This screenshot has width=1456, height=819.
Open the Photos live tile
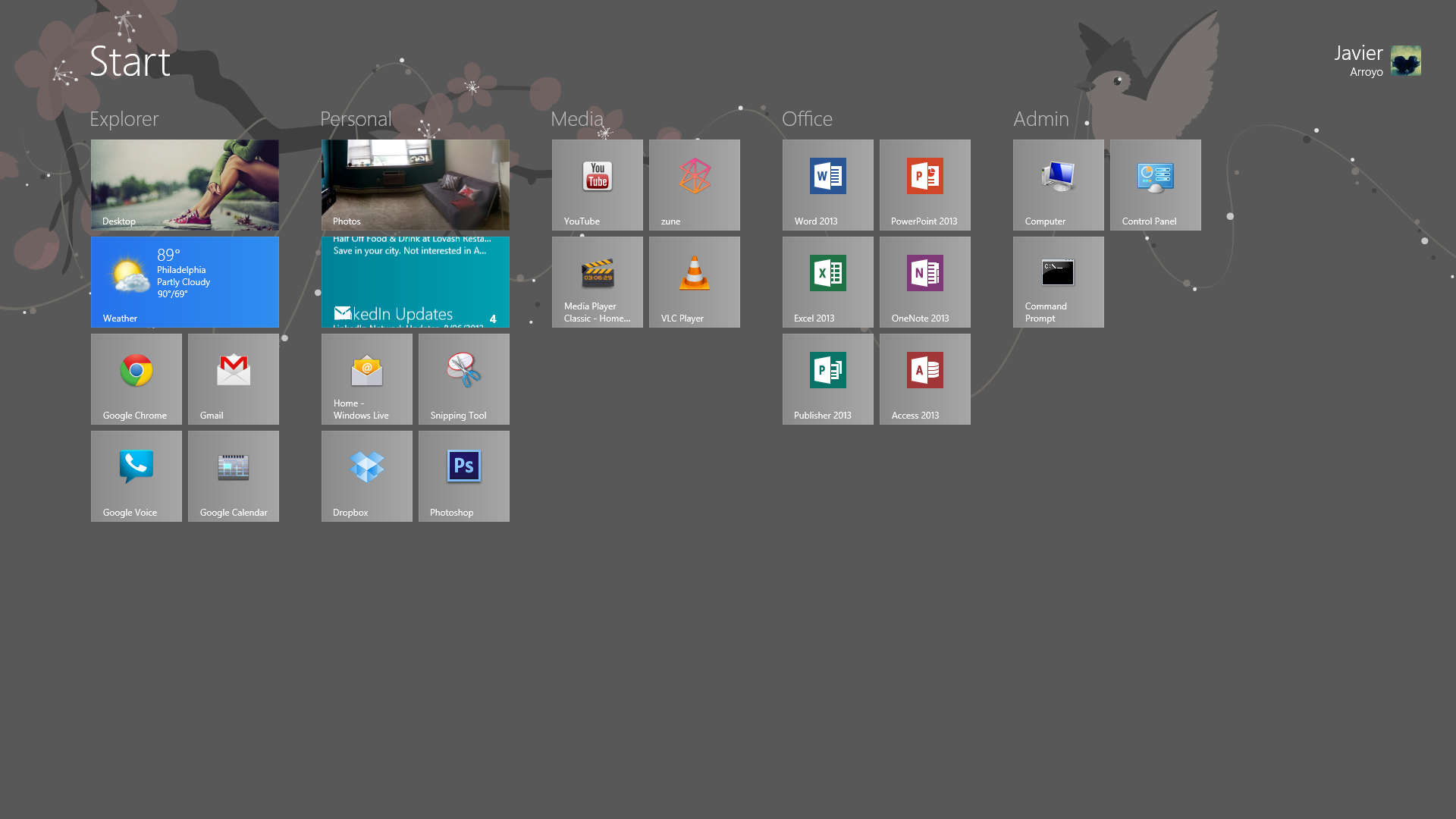(415, 184)
